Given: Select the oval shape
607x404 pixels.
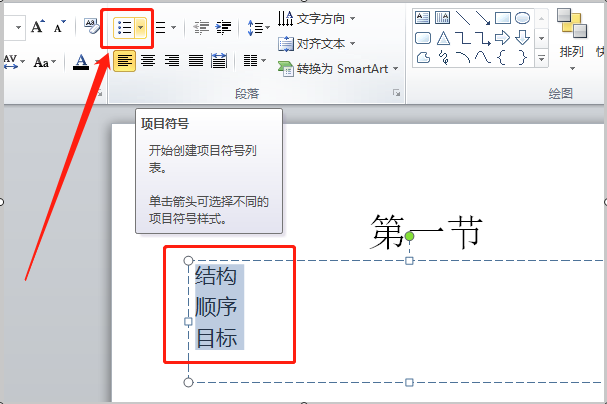Looking at the screenshot, I should (522, 18).
